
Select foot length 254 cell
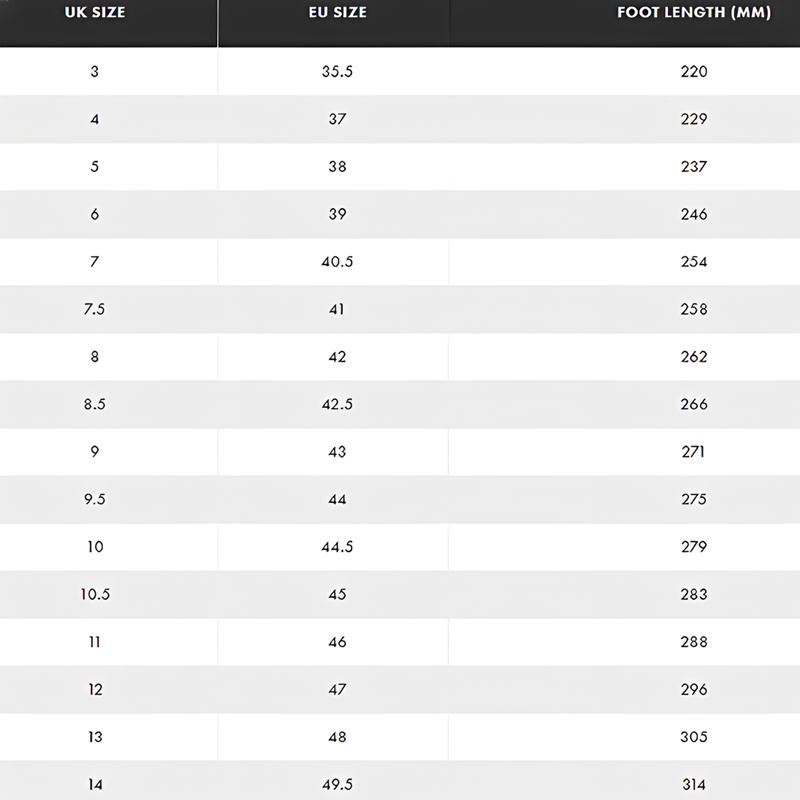tap(693, 262)
